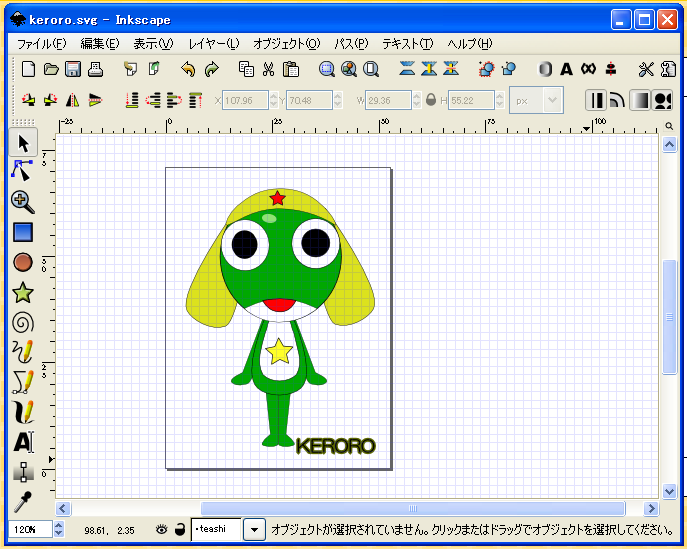
Task: Toggle gradient transform option
Action: point(640,100)
